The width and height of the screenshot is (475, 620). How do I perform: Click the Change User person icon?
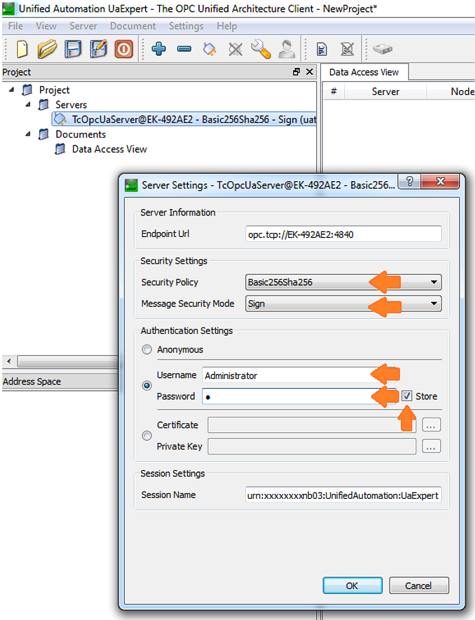[286, 49]
